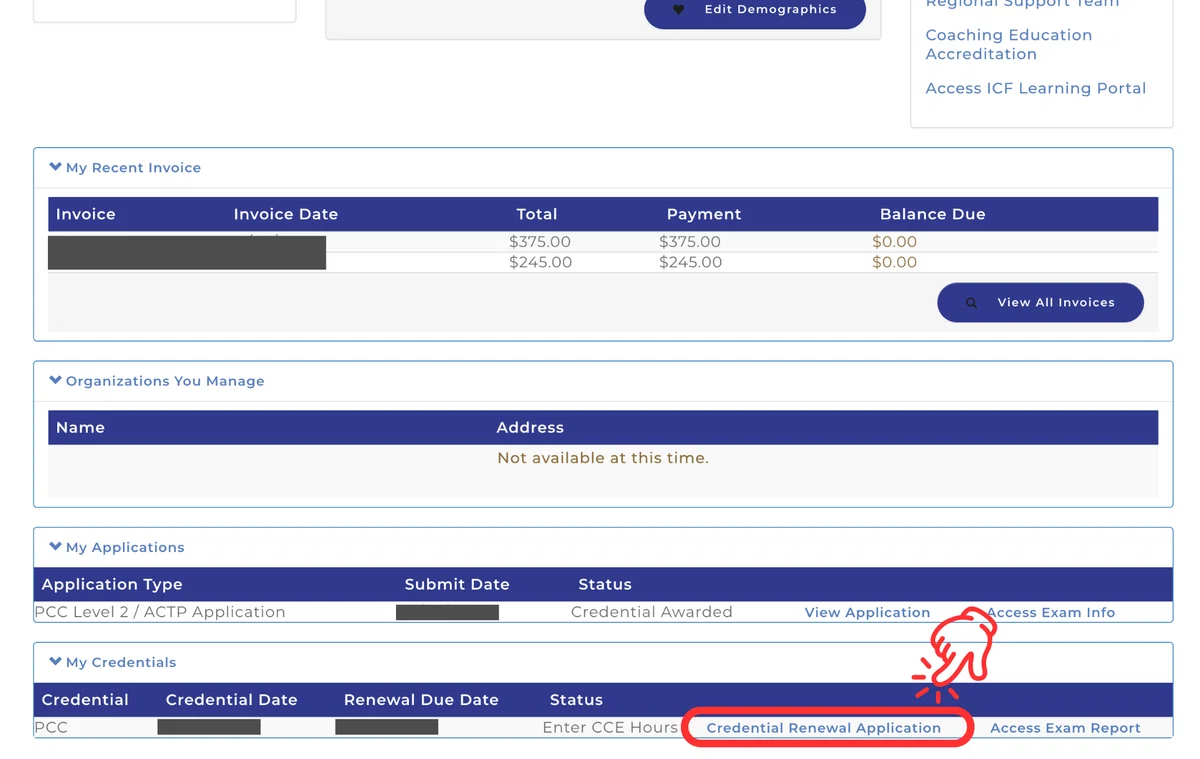
Task: Open the Access Exam Report link
Action: point(1065,728)
